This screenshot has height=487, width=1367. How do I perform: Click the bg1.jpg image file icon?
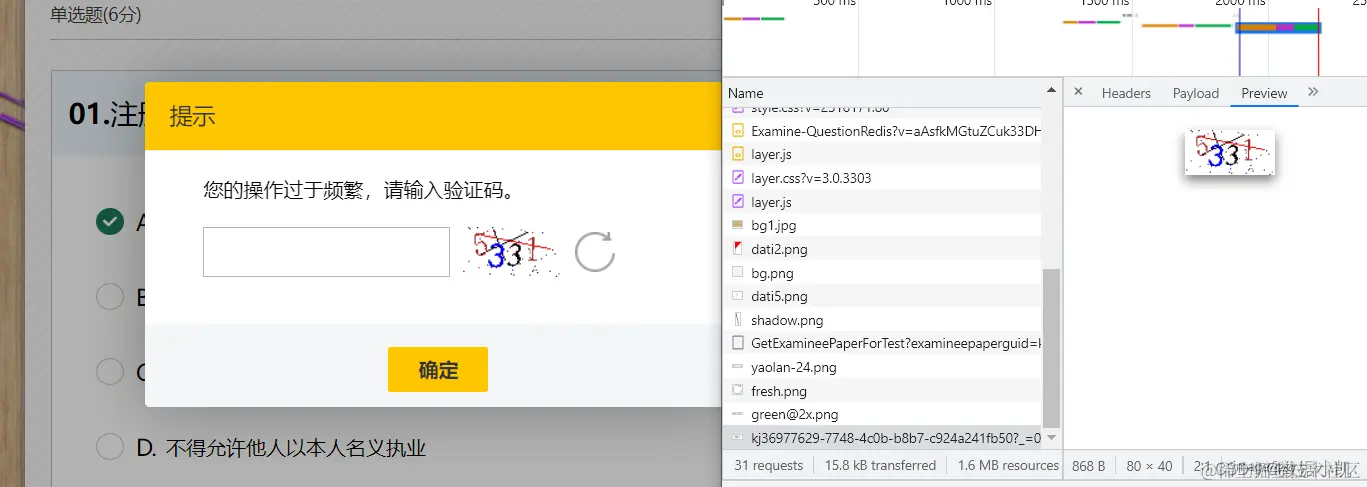738,225
